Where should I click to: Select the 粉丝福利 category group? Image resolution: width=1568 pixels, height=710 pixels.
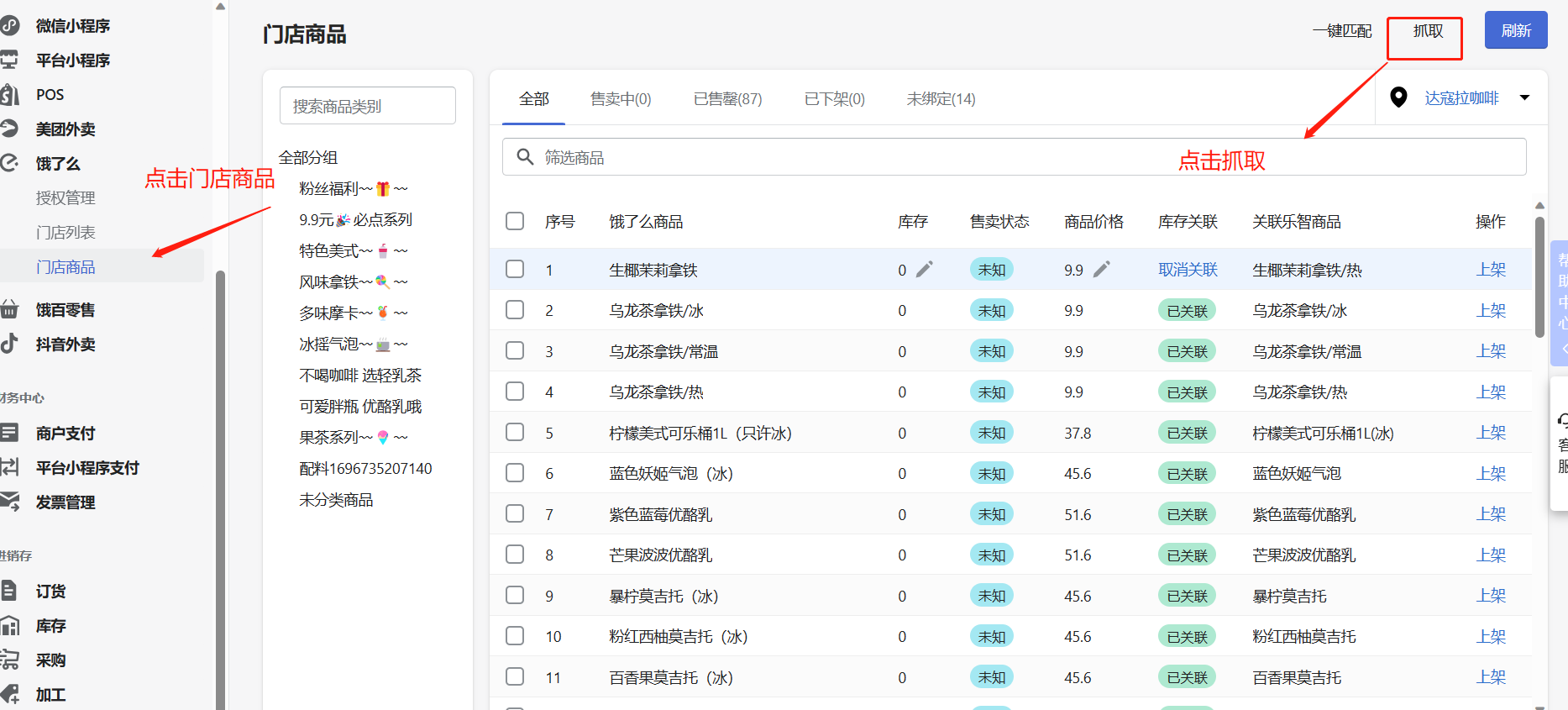pyautogui.click(x=354, y=188)
